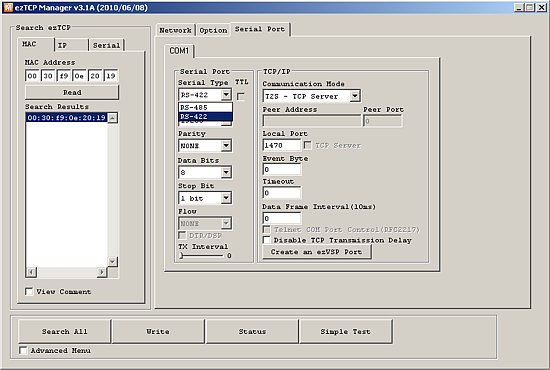The image size is (550, 370).
Task: Close the ezTCP Manager window
Action: point(541,7)
